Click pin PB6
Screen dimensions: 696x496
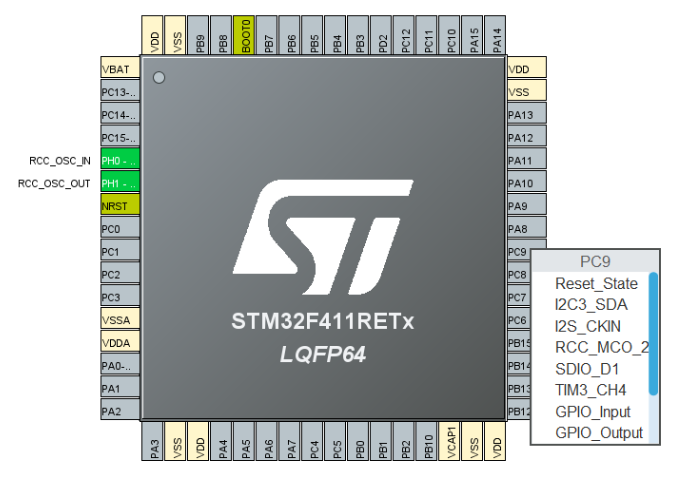point(289,35)
